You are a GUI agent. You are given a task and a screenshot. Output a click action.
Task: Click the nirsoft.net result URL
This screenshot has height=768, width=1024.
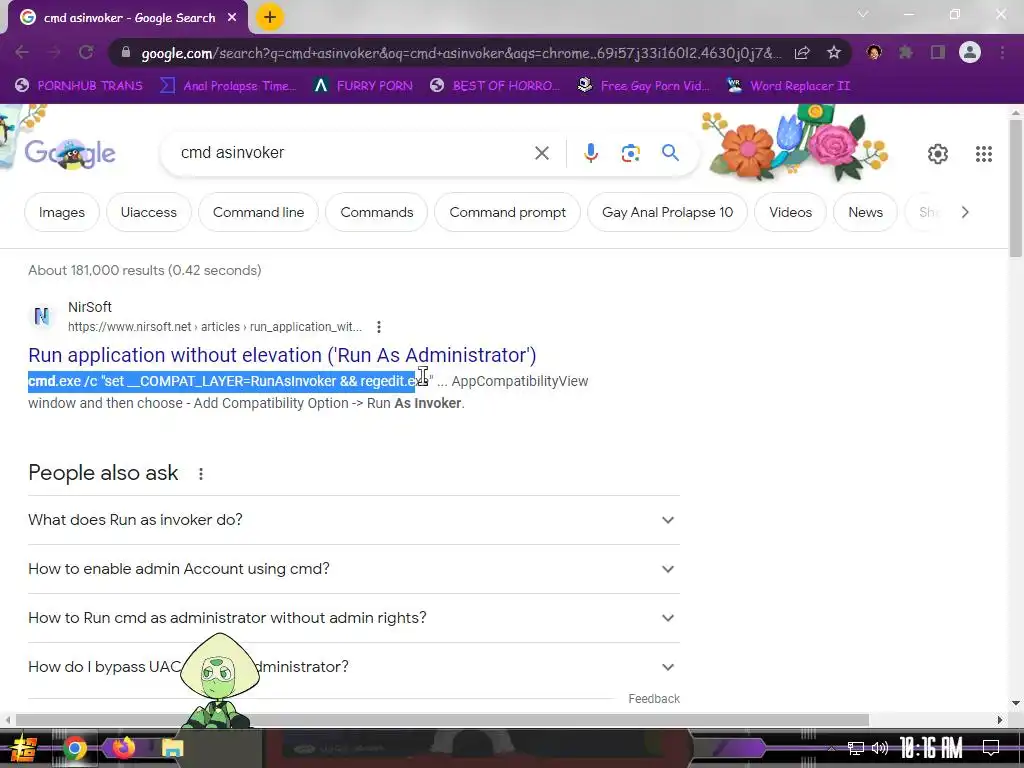[x=215, y=327]
